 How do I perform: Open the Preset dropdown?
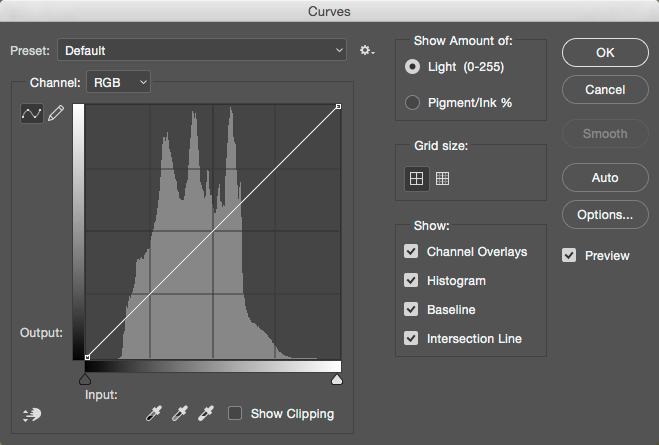coord(202,50)
